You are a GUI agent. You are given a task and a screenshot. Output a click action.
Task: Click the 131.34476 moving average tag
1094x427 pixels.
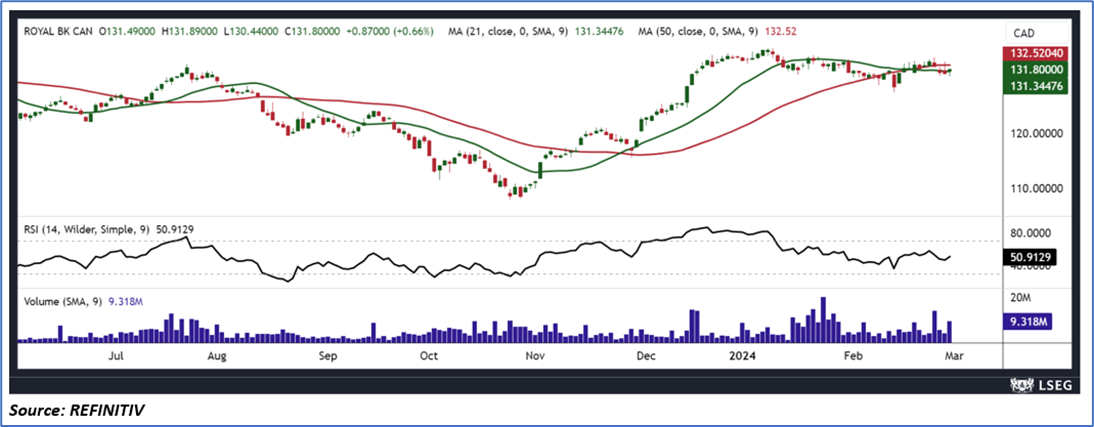point(1037,86)
